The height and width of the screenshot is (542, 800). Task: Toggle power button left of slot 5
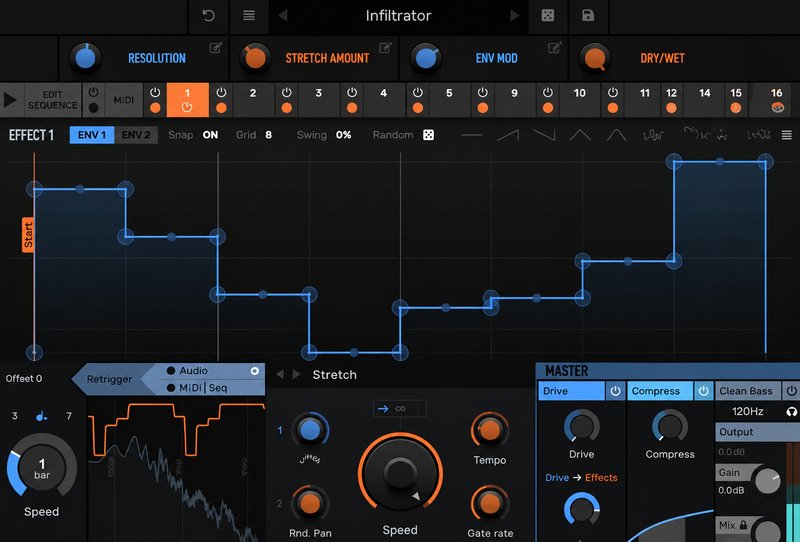[417, 93]
